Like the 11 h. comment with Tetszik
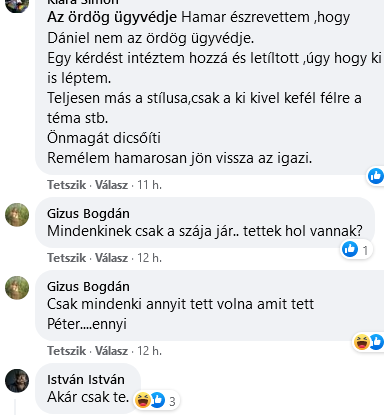 pos(66,185)
